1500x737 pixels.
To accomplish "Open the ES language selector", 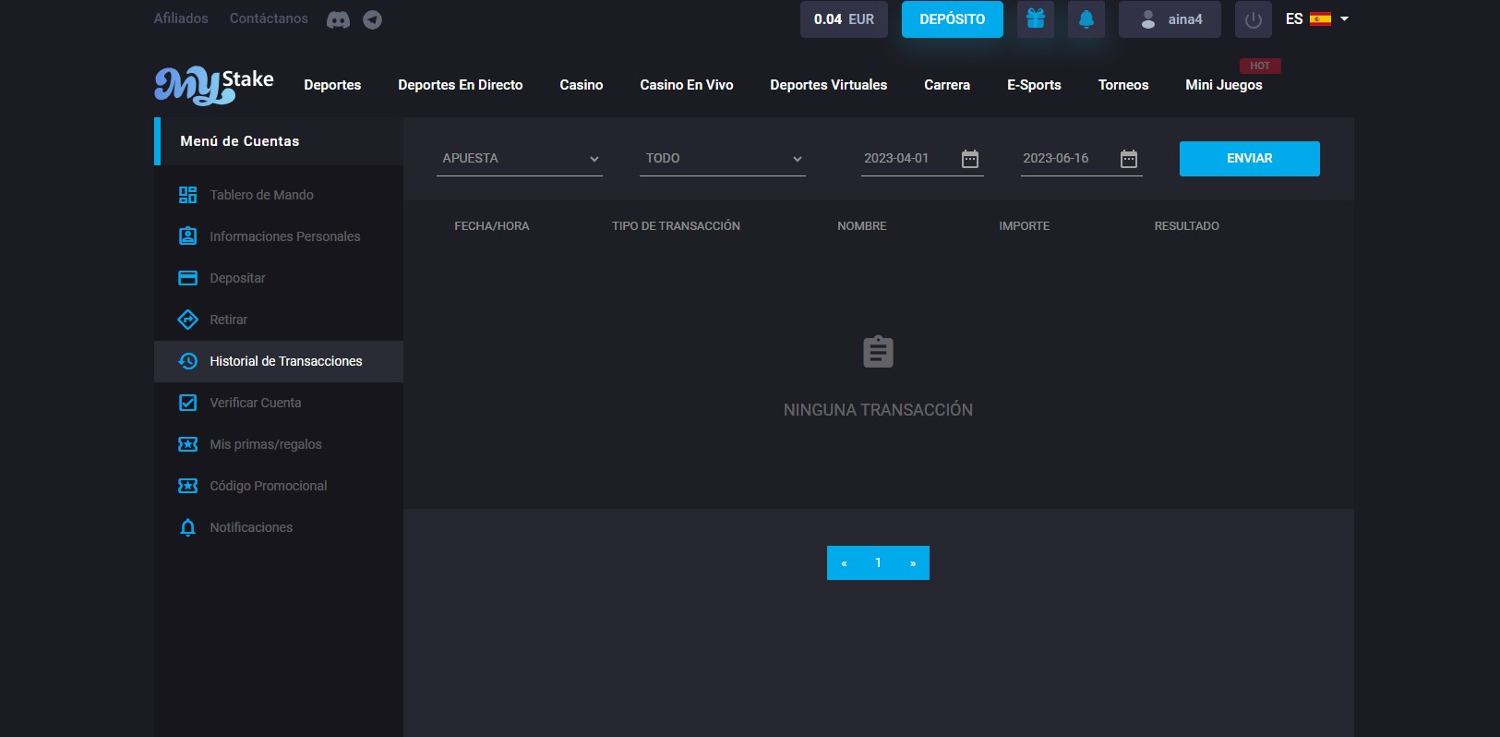I will pos(1317,19).
